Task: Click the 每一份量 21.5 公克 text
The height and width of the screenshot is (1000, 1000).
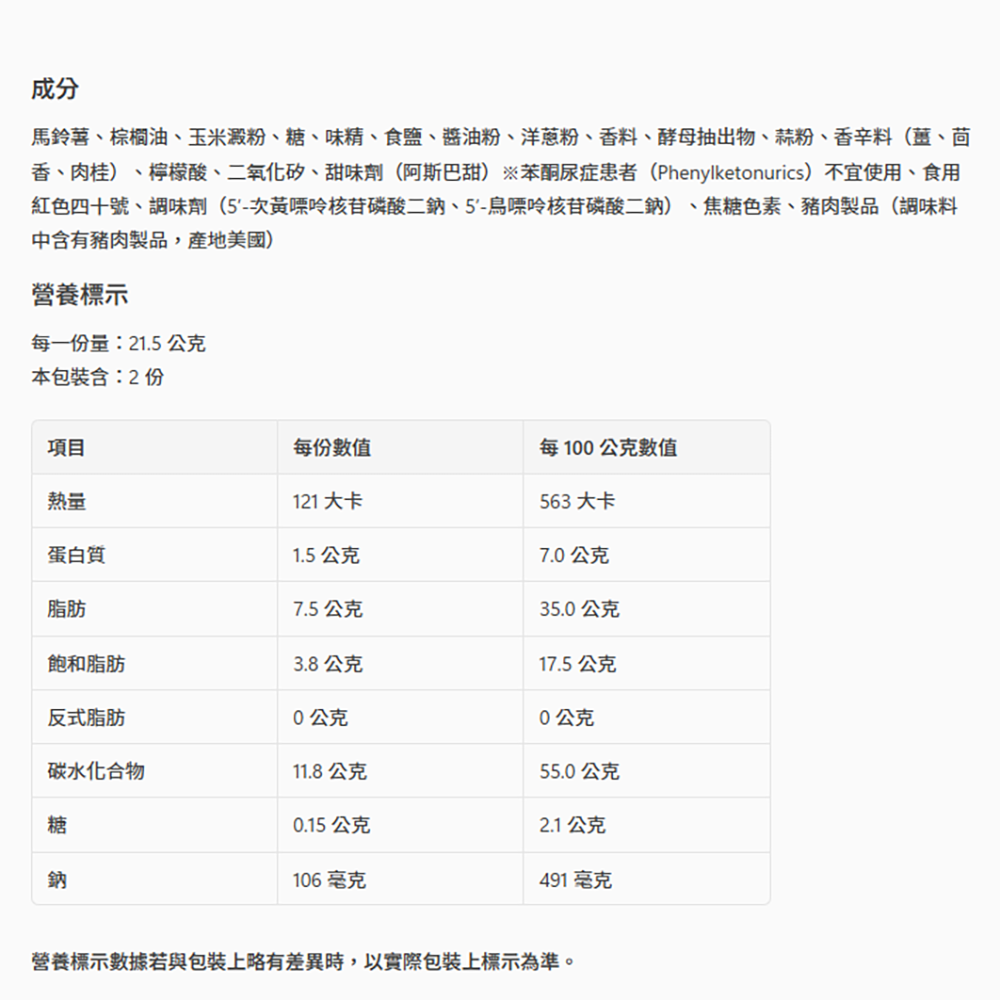Action: click(118, 344)
